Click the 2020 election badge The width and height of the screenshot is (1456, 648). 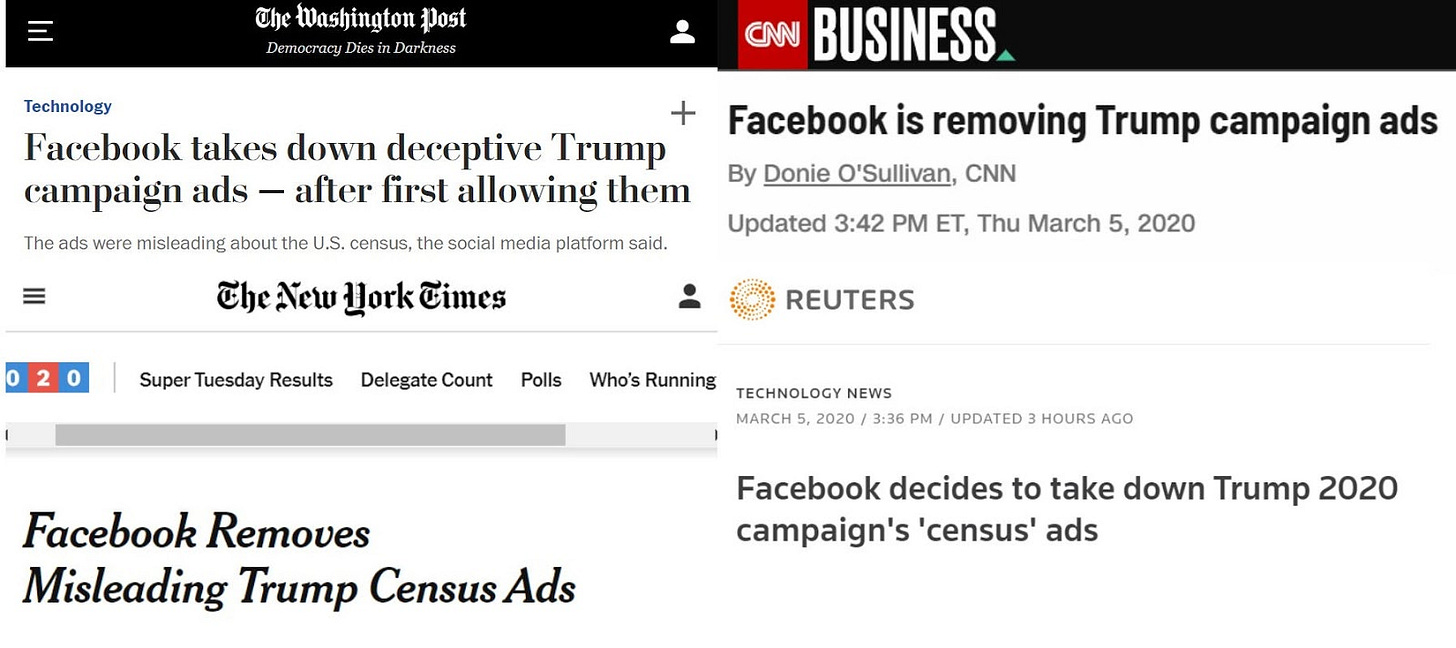pyautogui.click(x=47, y=378)
